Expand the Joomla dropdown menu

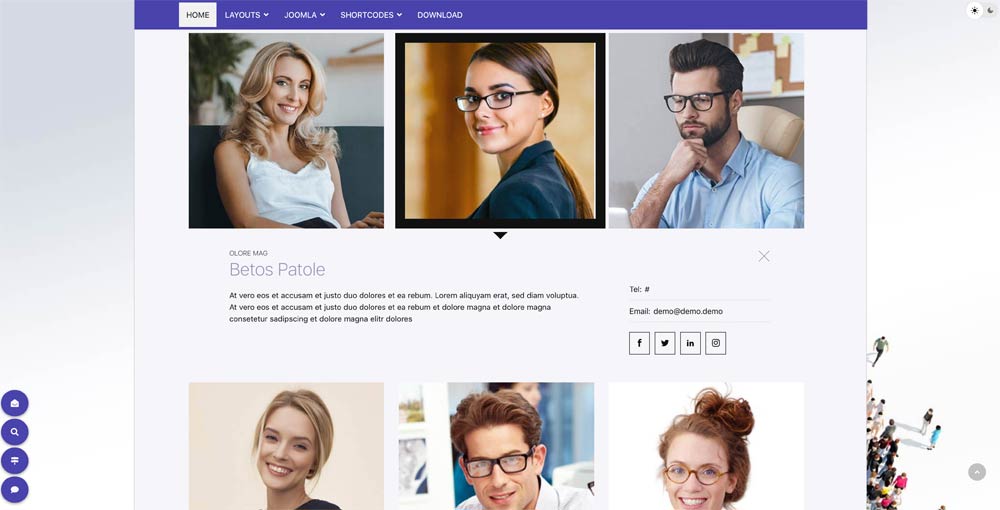pyautogui.click(x=304, y=15)
